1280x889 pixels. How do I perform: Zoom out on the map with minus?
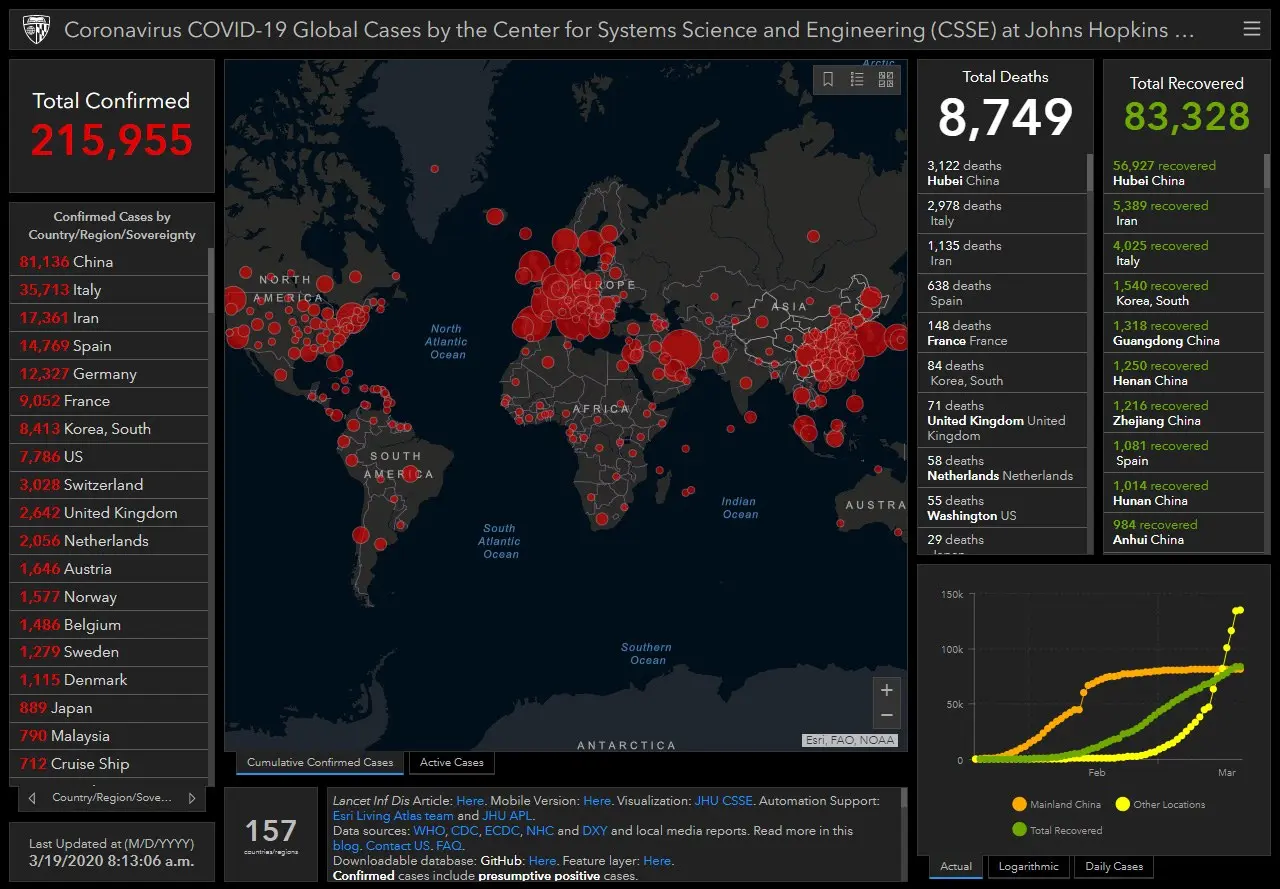pyautogui.click(x=886, y=716)
